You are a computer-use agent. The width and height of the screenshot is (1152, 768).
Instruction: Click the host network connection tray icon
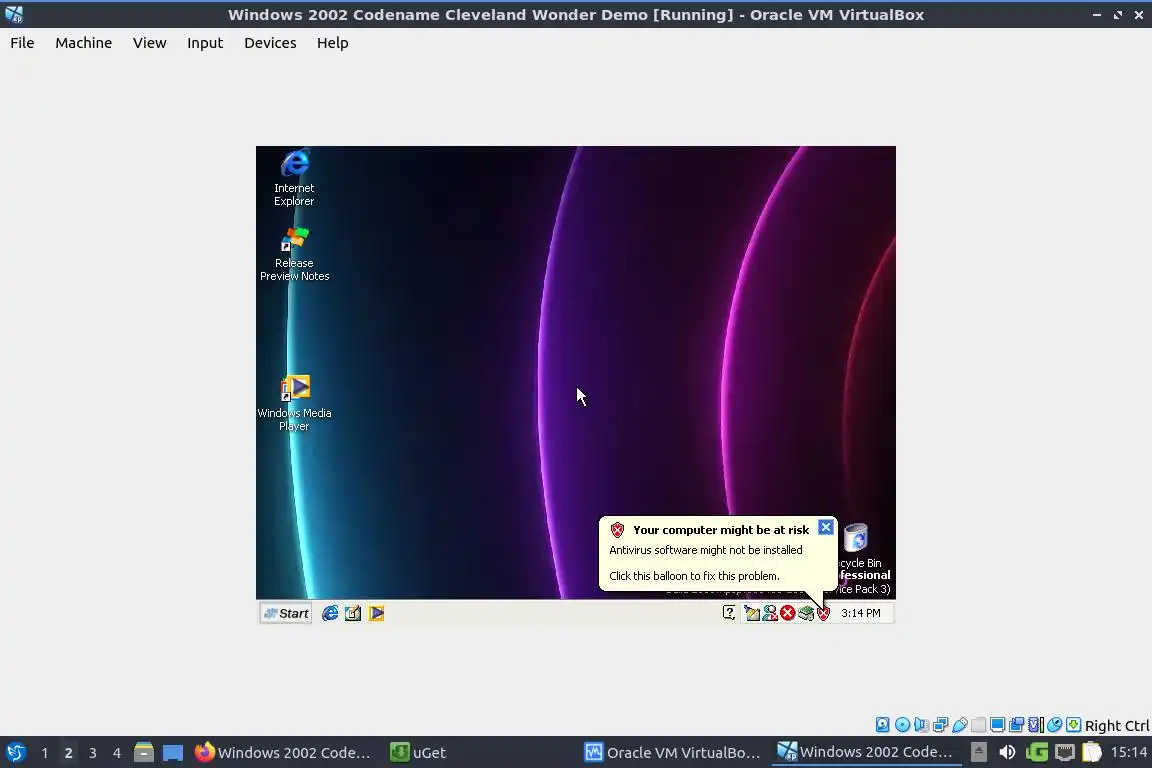point(1065,753)
